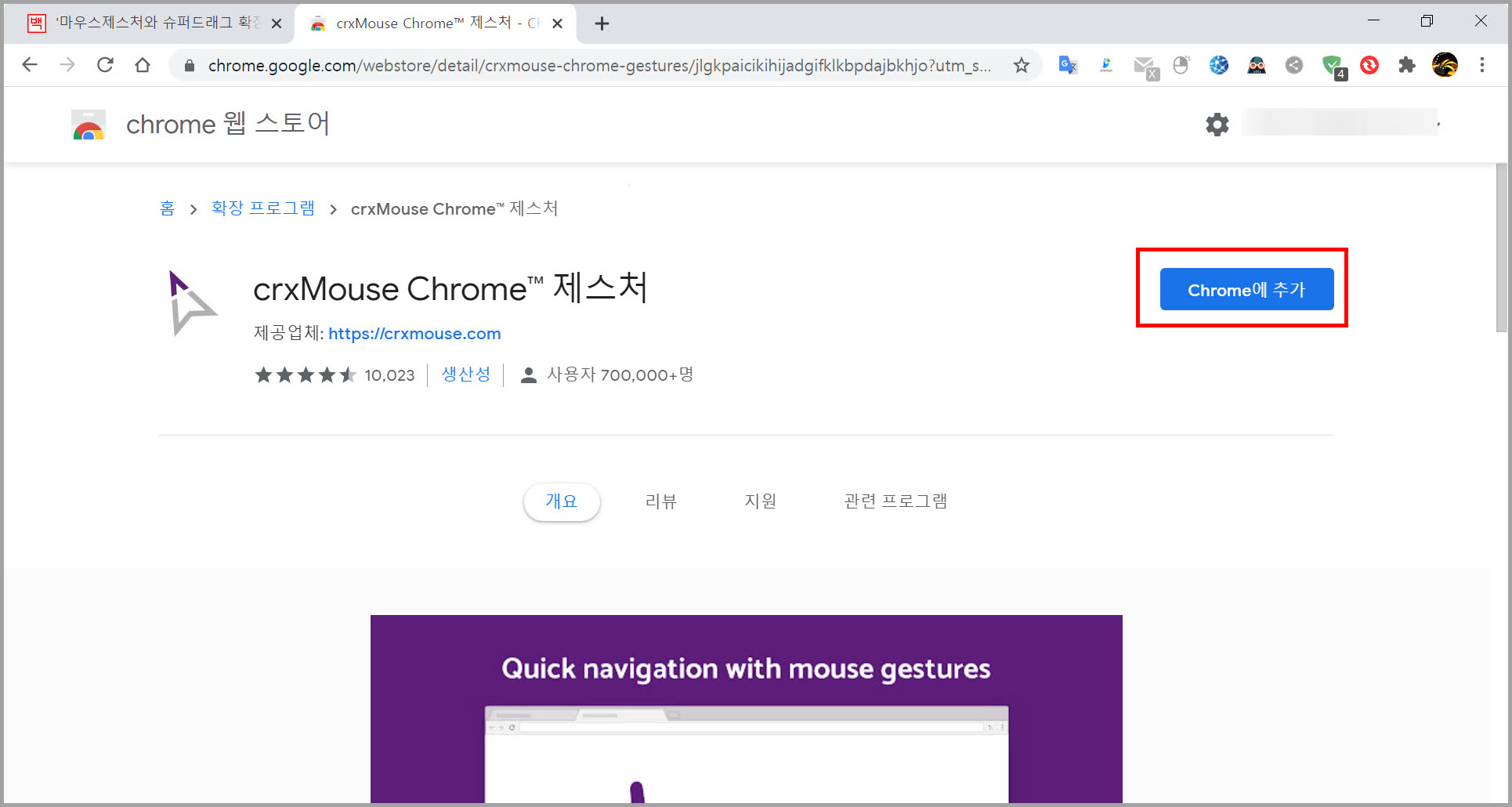Switch to the 리뷰 tab
Screen dimensions: 1512x807
pos(661,501)
